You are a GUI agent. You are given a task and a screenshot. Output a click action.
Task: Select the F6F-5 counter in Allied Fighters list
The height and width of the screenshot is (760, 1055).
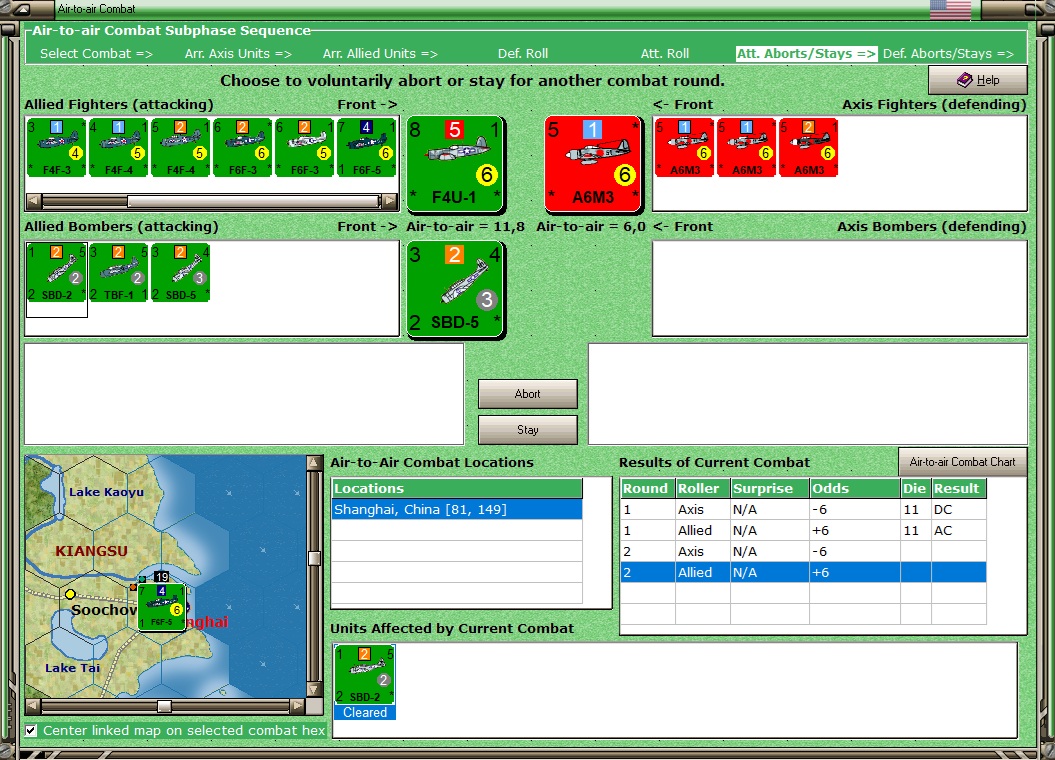point(367,147)
